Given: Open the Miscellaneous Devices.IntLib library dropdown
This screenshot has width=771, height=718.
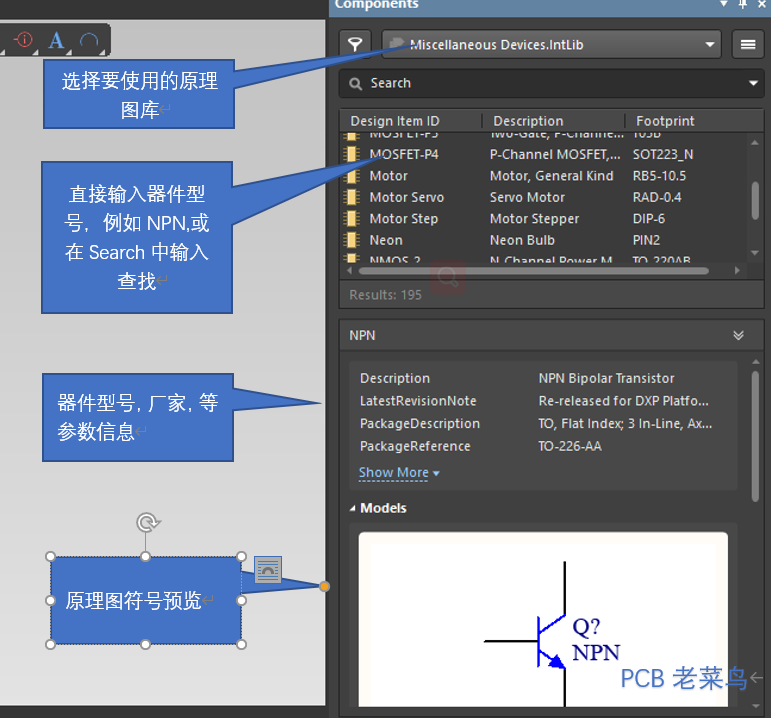Looking at the screenshot, I should [x=710, y=44].
